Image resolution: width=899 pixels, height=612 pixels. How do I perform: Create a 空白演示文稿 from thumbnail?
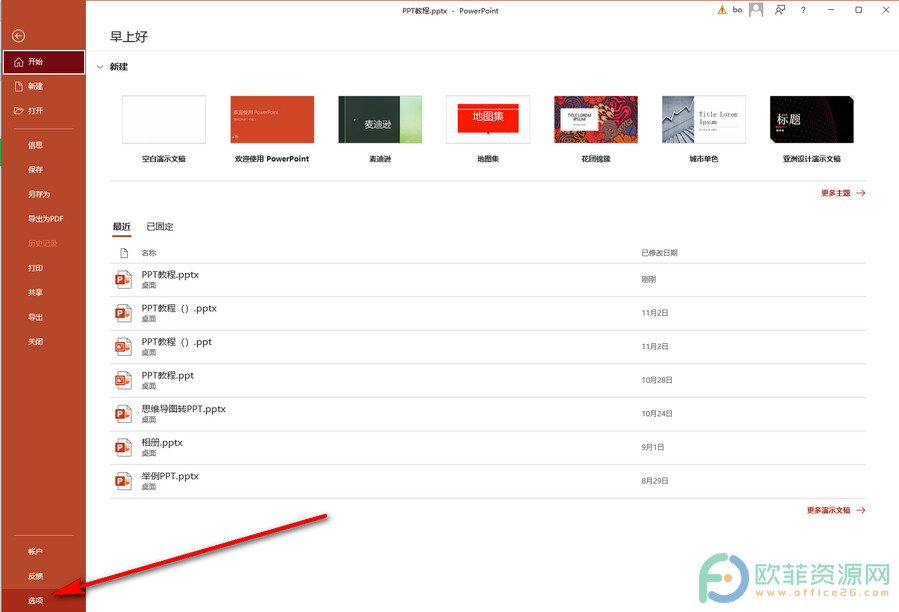[164, 120]
